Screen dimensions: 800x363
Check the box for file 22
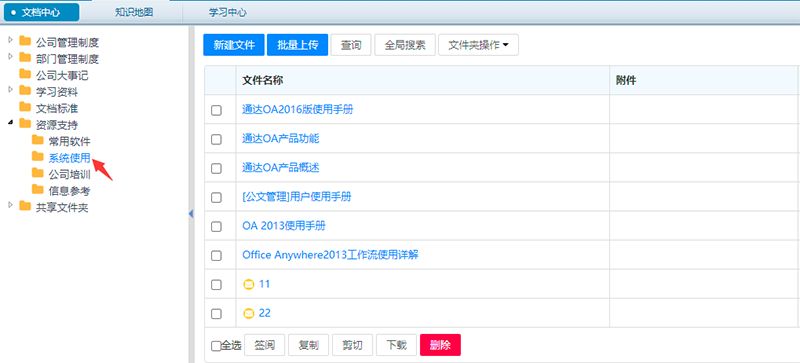[x=216, y=314]
